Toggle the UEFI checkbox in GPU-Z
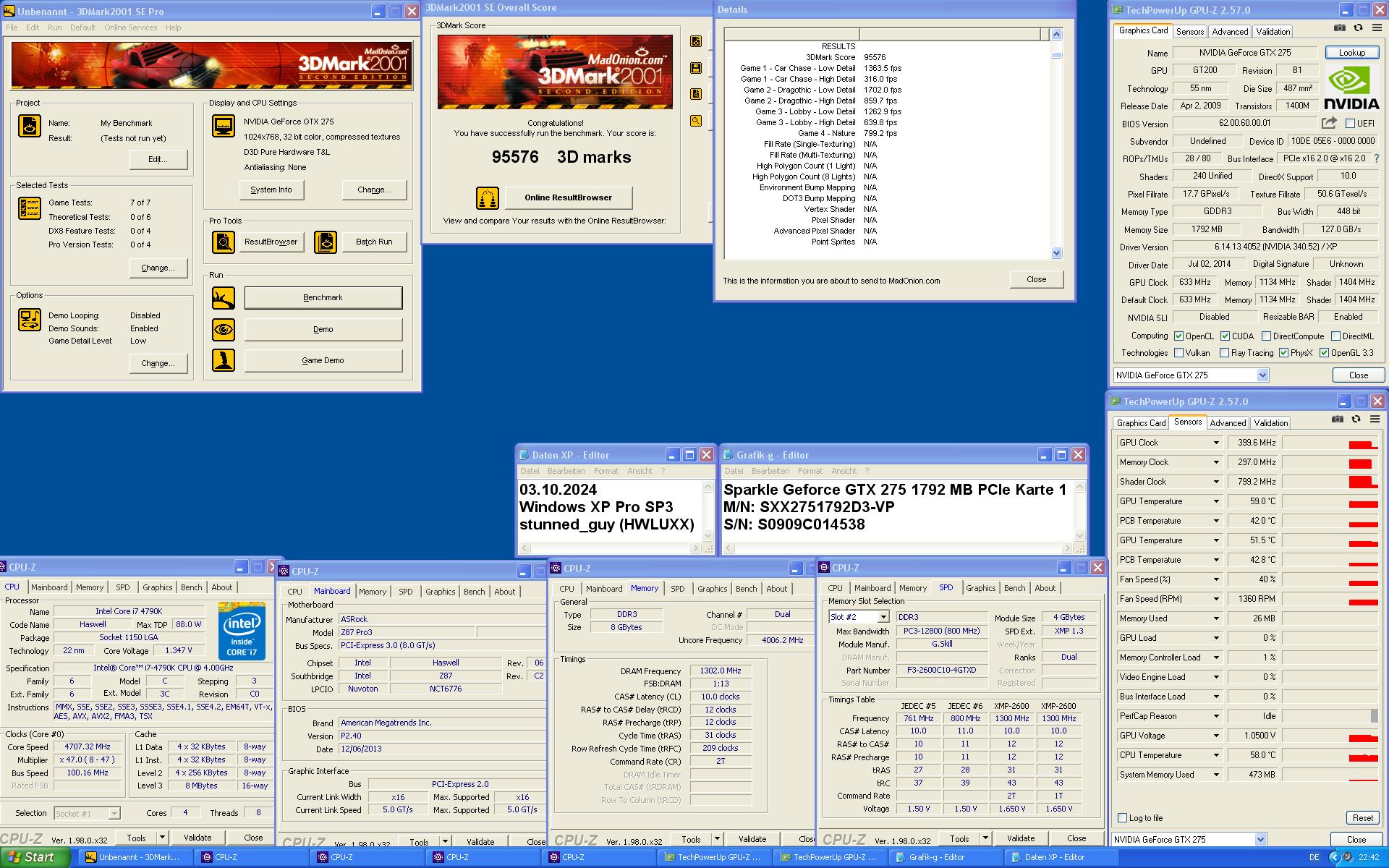1389x868 pixels. [1350, 124]
